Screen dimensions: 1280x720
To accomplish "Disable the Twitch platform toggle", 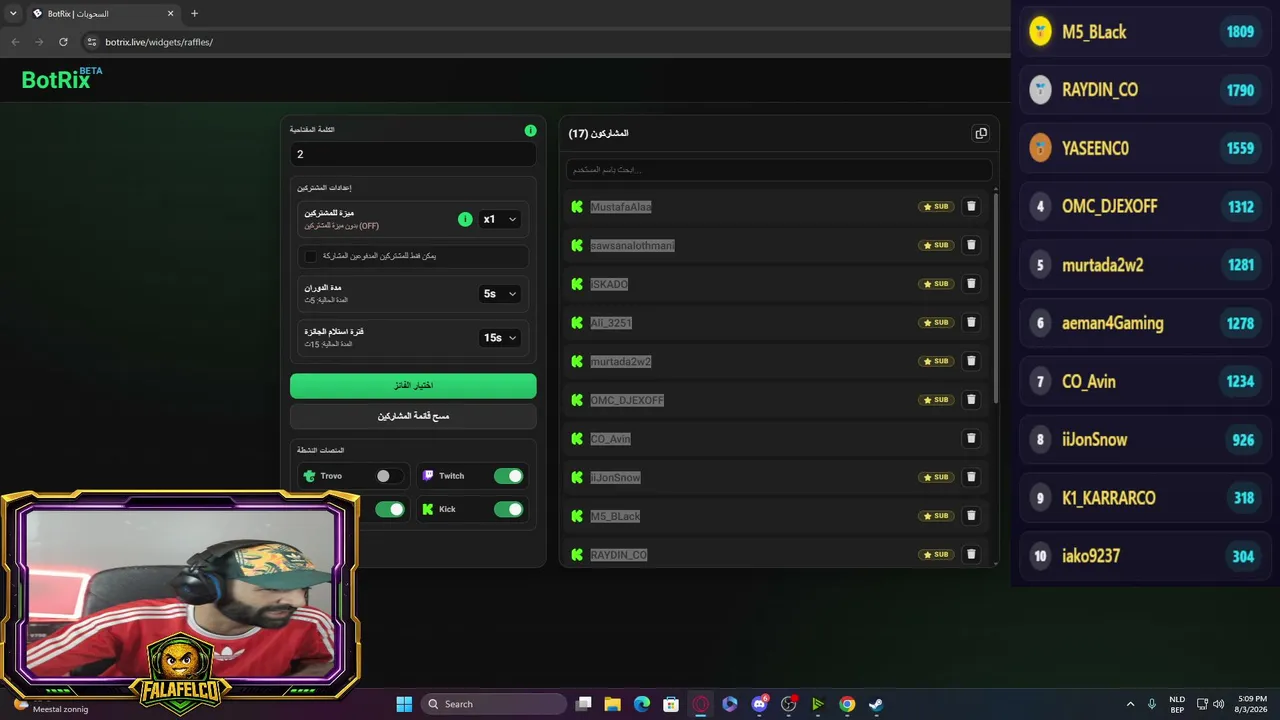I will tap(508, 476).
